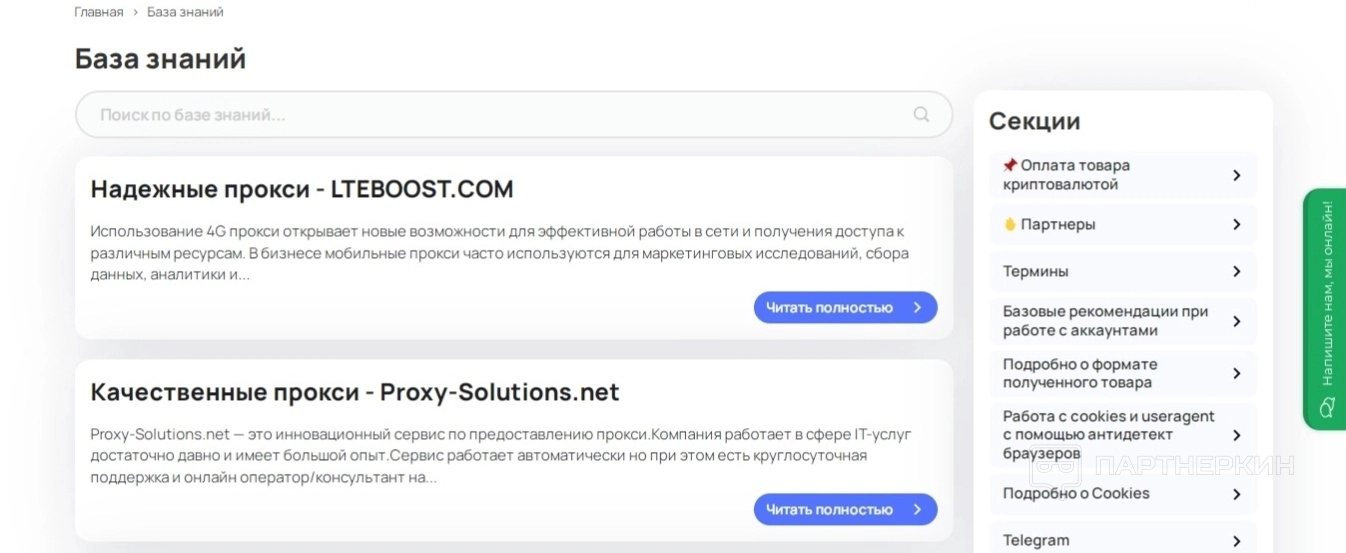Image resolution: width=1346 pixels, height=553 pixels.
Task: Click the magnifier search icon
Action: pos(921,114)
